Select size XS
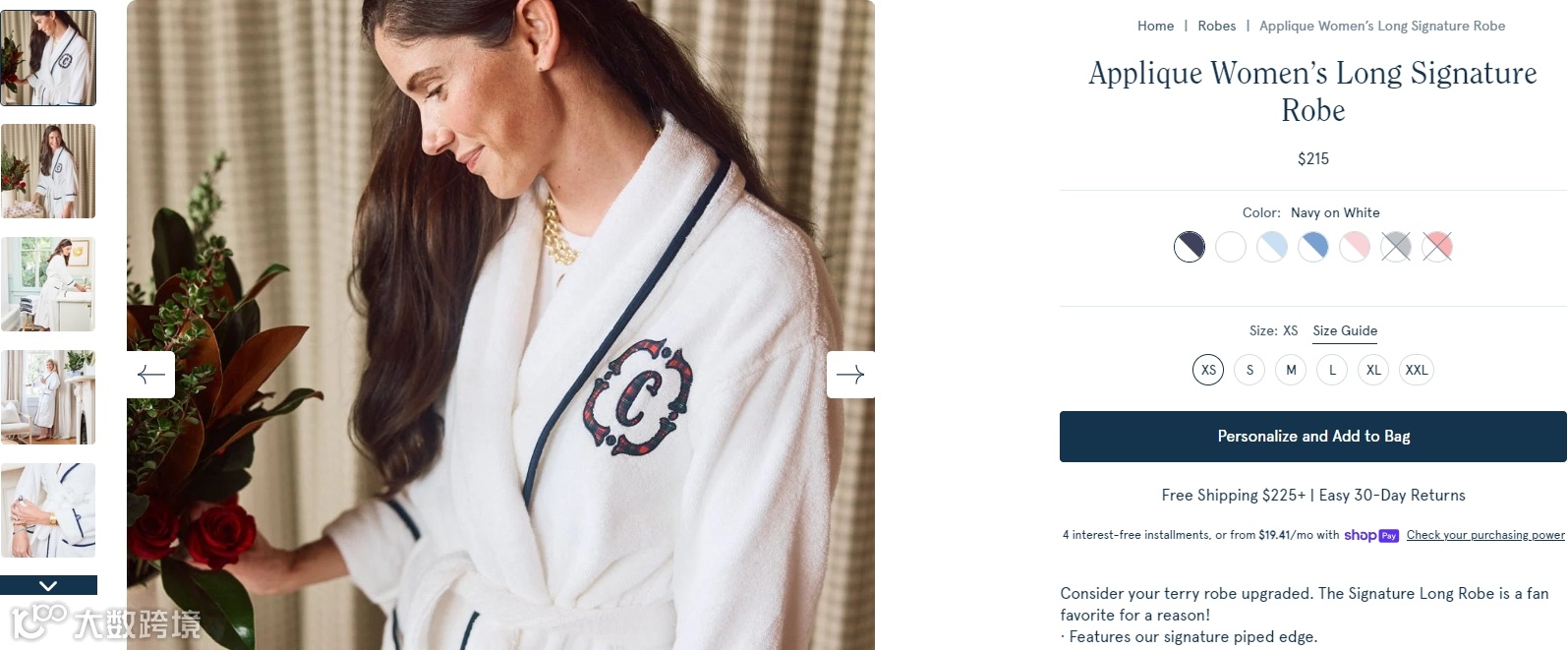The height and width of the screenshot is (650, 1568). [1208, 370]
